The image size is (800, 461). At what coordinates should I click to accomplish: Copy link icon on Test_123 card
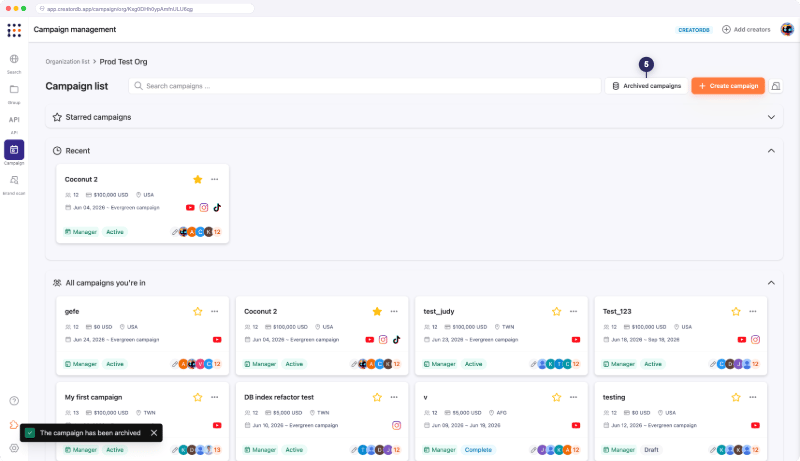[713, 364]
